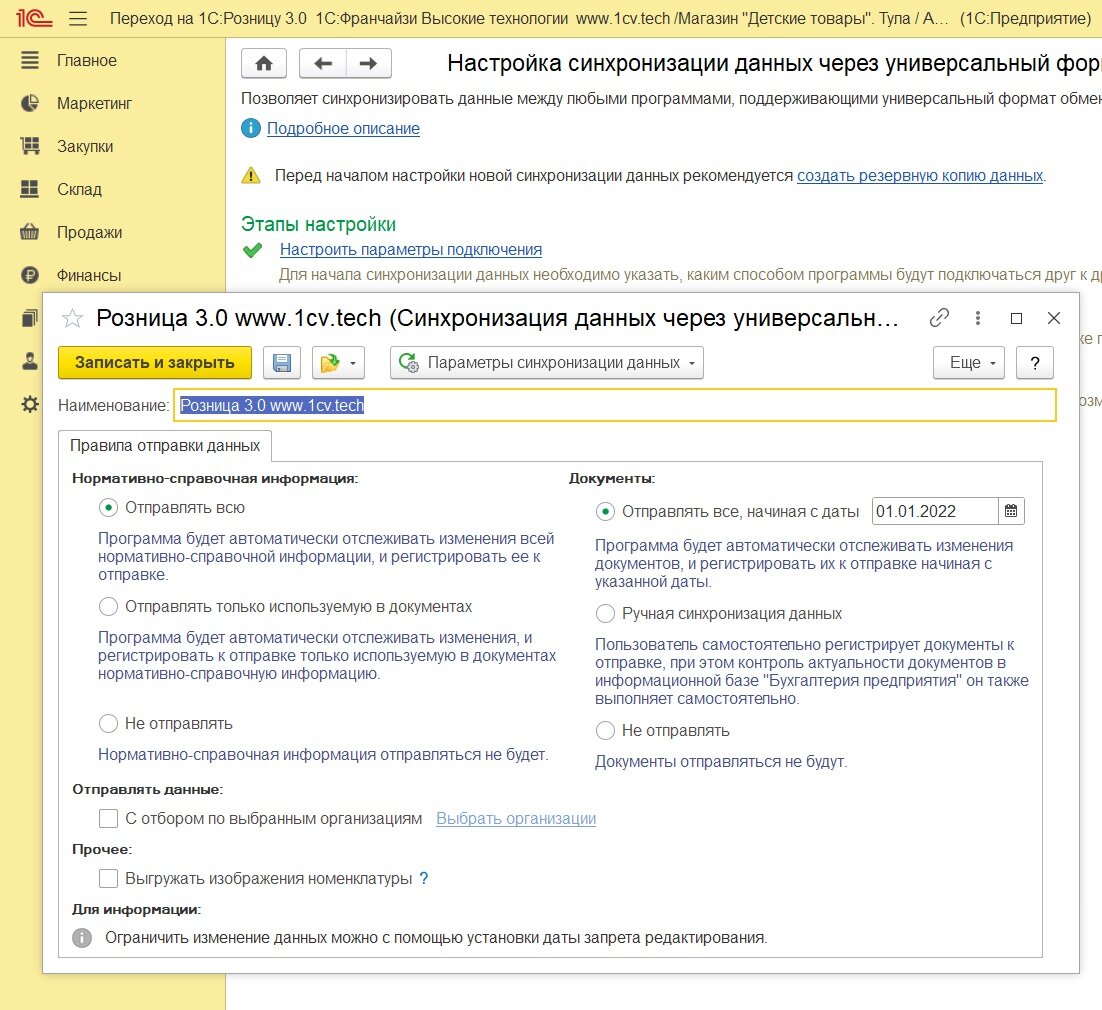Viewport: 1102px width, 1010px height.
Task: Click Записать и закрыть button
Action: [155, 363]
